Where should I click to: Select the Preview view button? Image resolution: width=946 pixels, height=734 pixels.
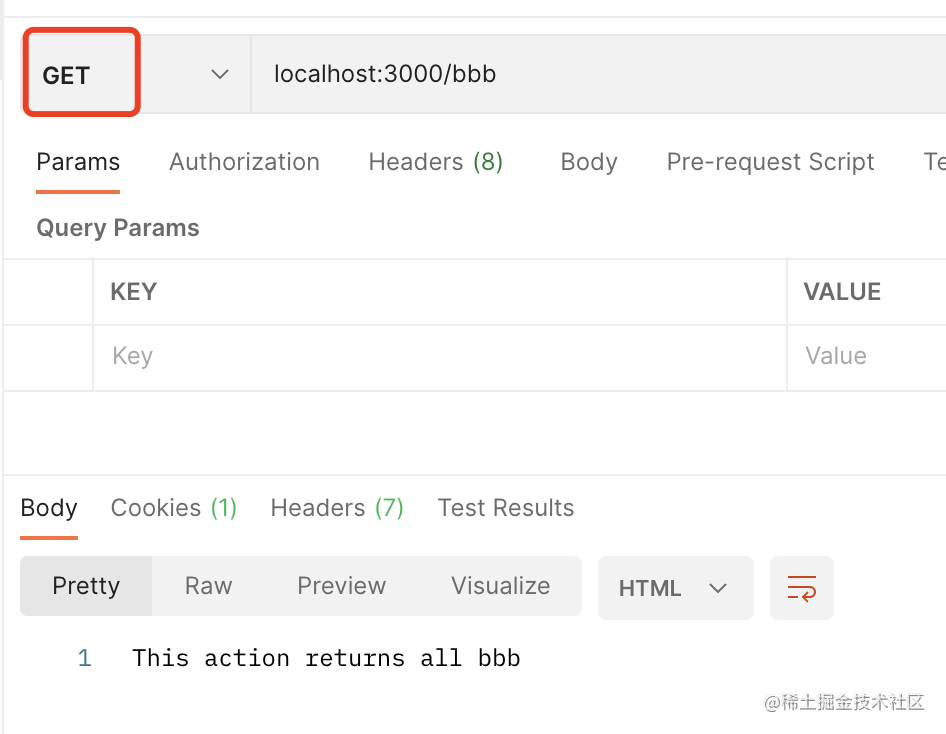[341, 586]
